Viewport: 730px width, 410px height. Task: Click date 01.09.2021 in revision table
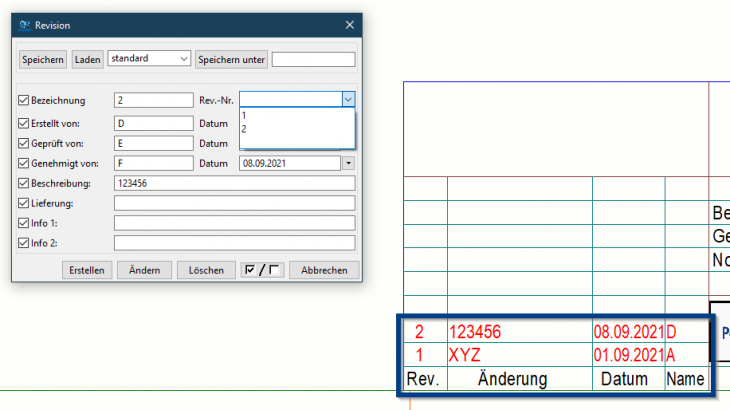629,356
